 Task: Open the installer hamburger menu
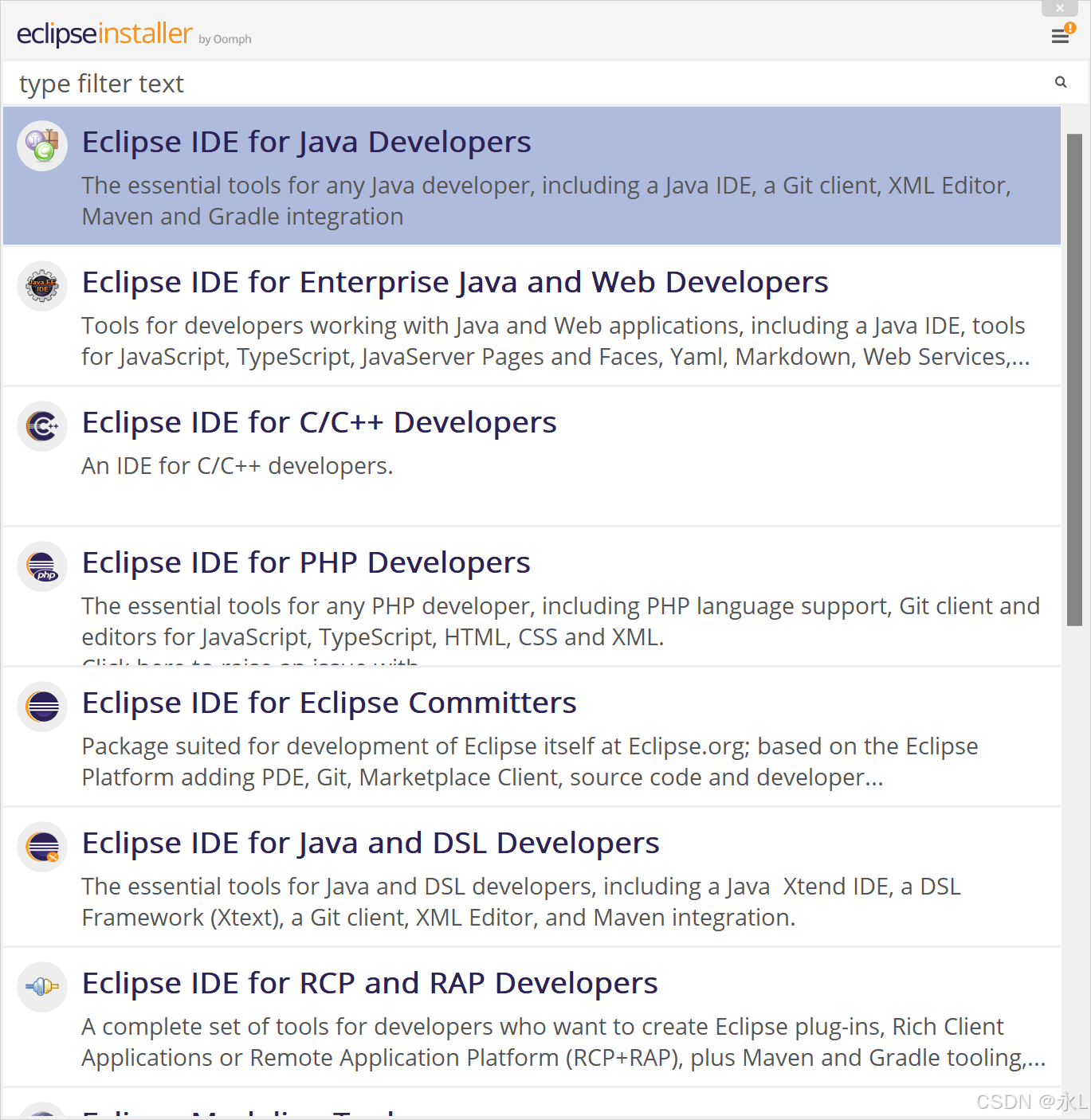coord(1061,37)
